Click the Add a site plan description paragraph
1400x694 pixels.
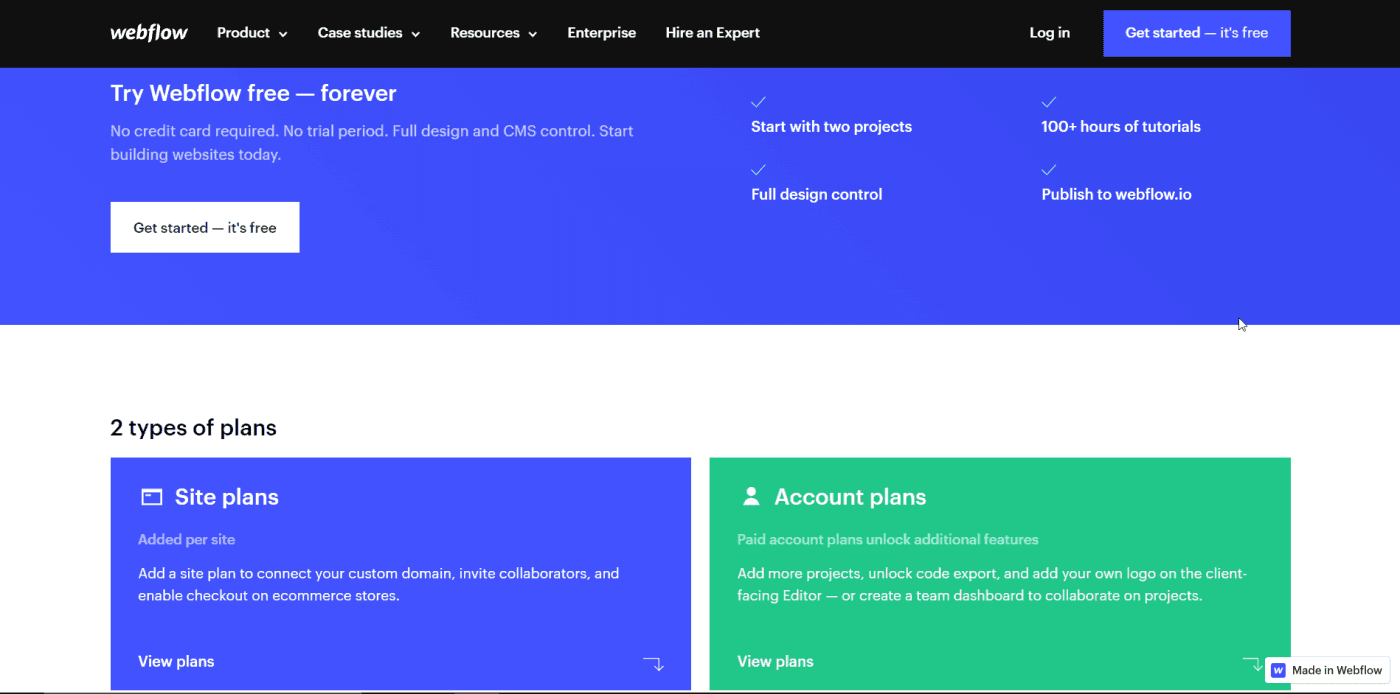378,584
